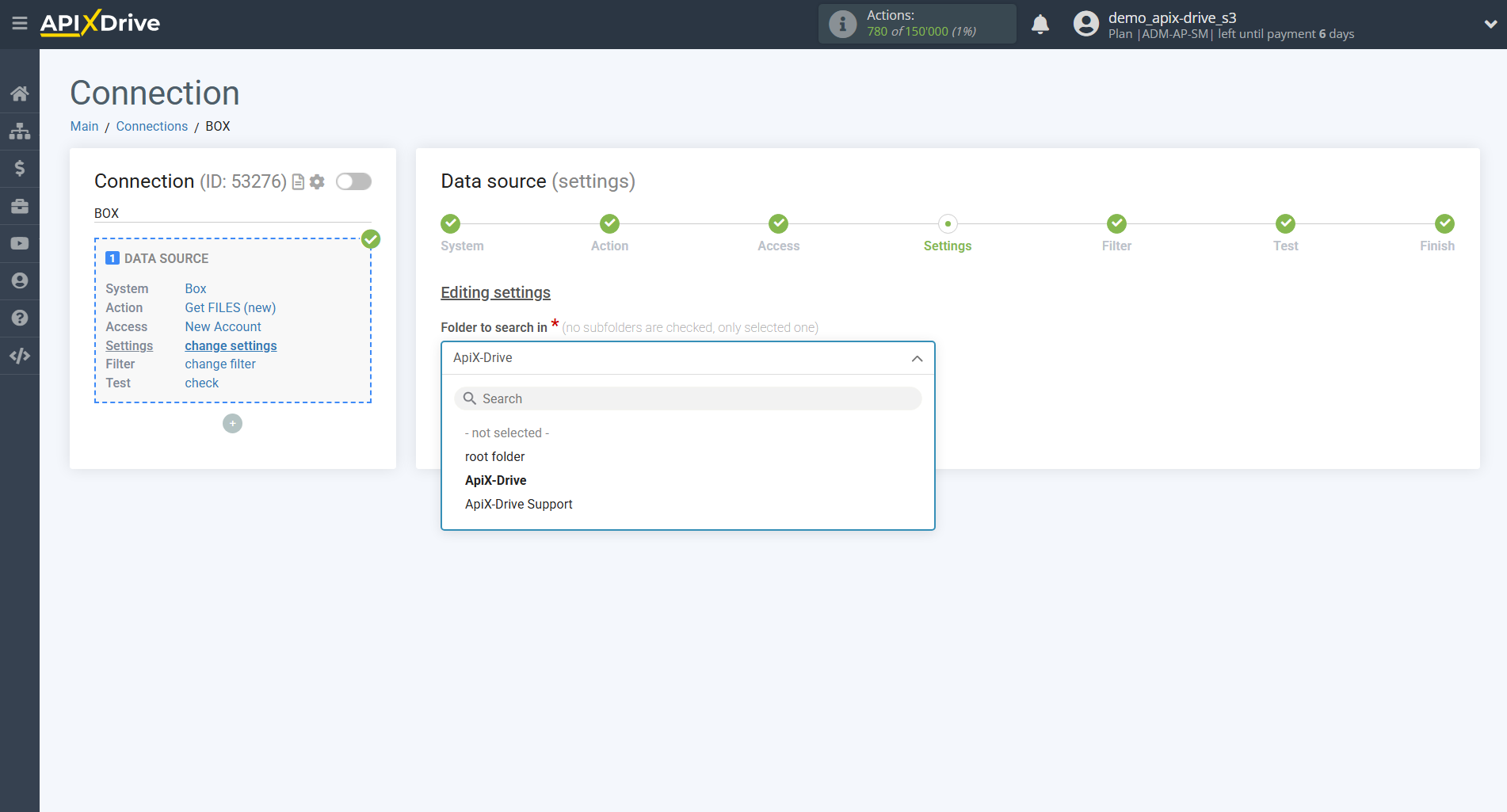Collapse the Folder to search in dropdown
This screenshot has width=1507, height=812.
coord(917,358)
